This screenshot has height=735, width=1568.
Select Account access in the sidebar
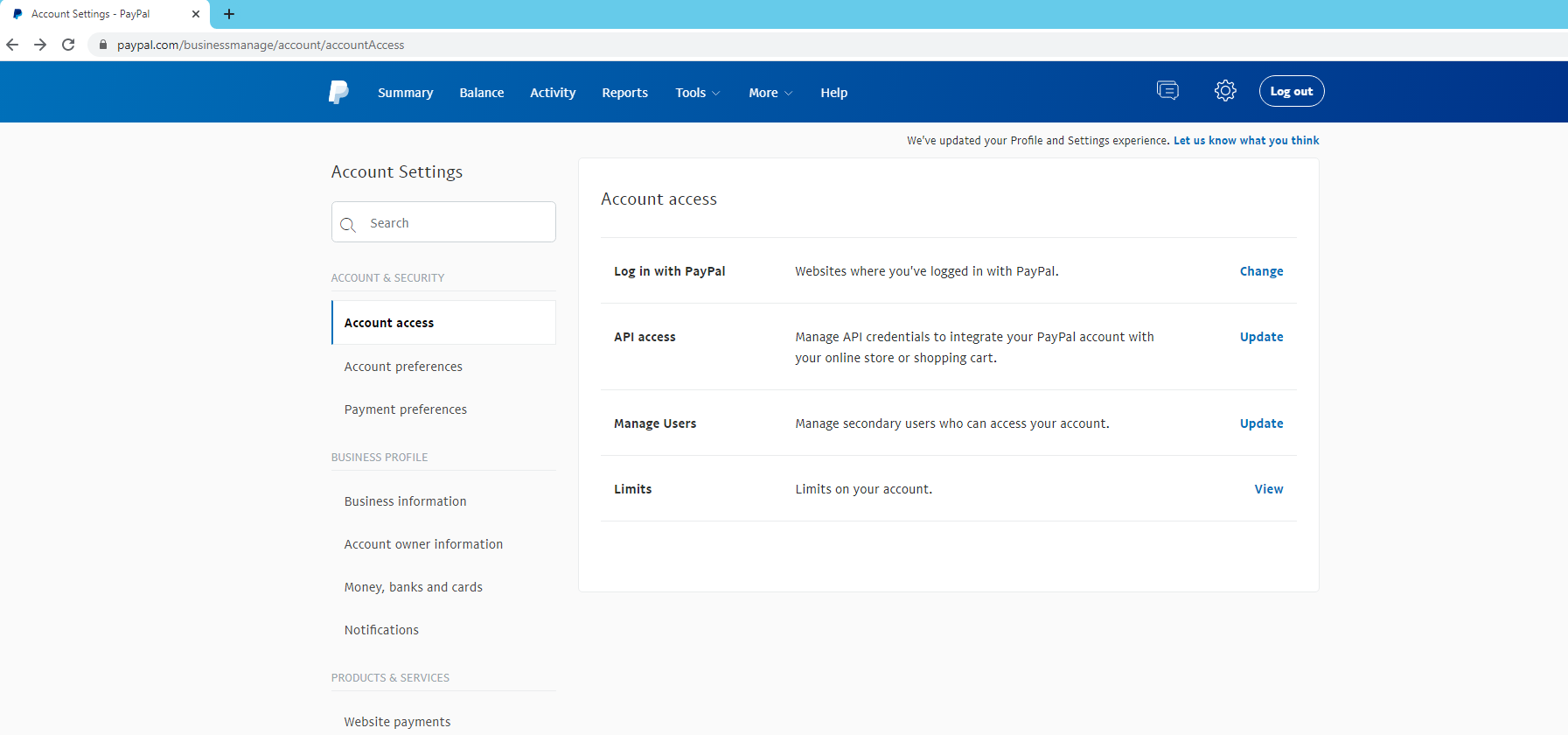443,323
